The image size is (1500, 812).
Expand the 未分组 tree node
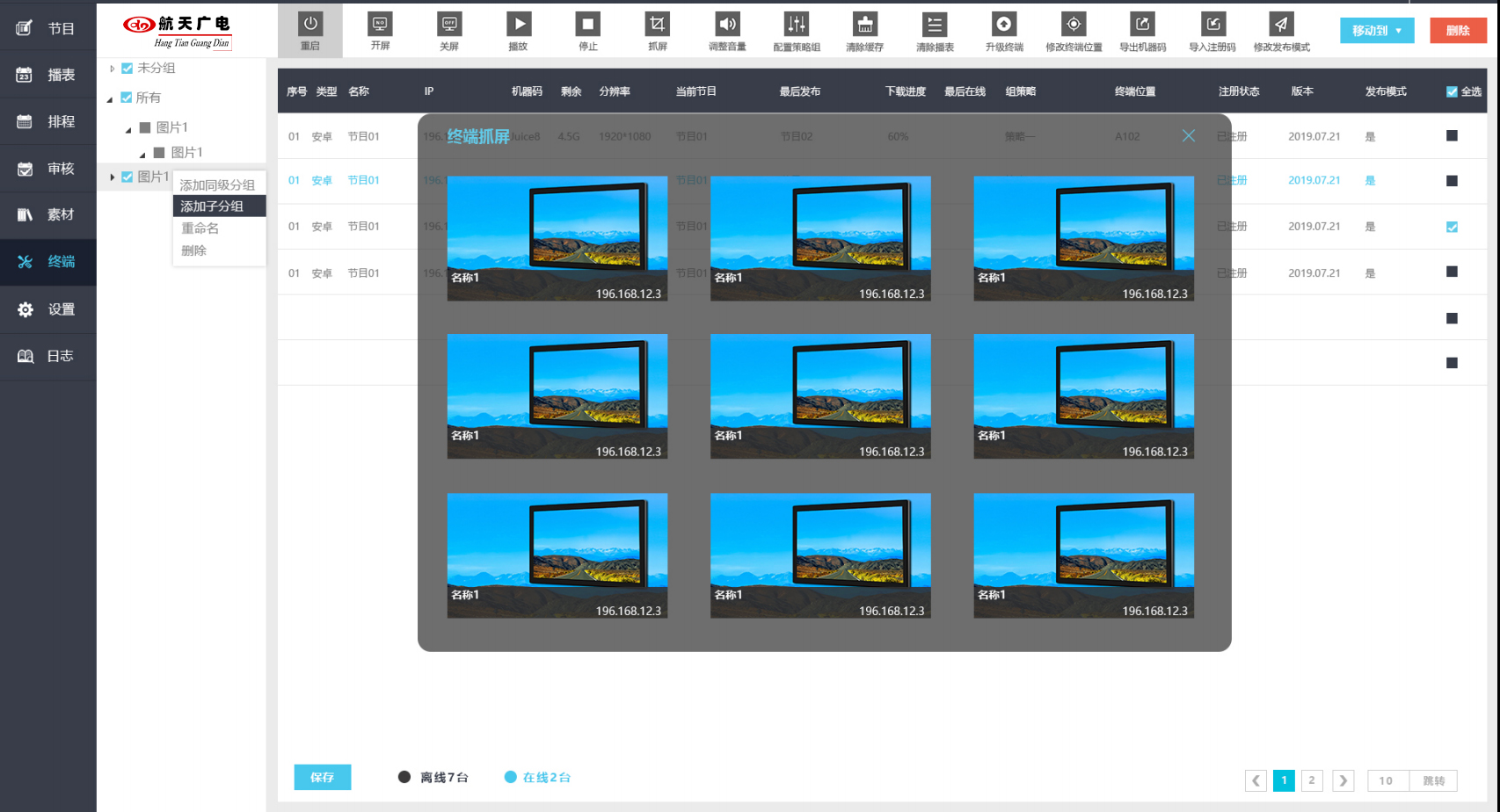[x=112, y=69]
